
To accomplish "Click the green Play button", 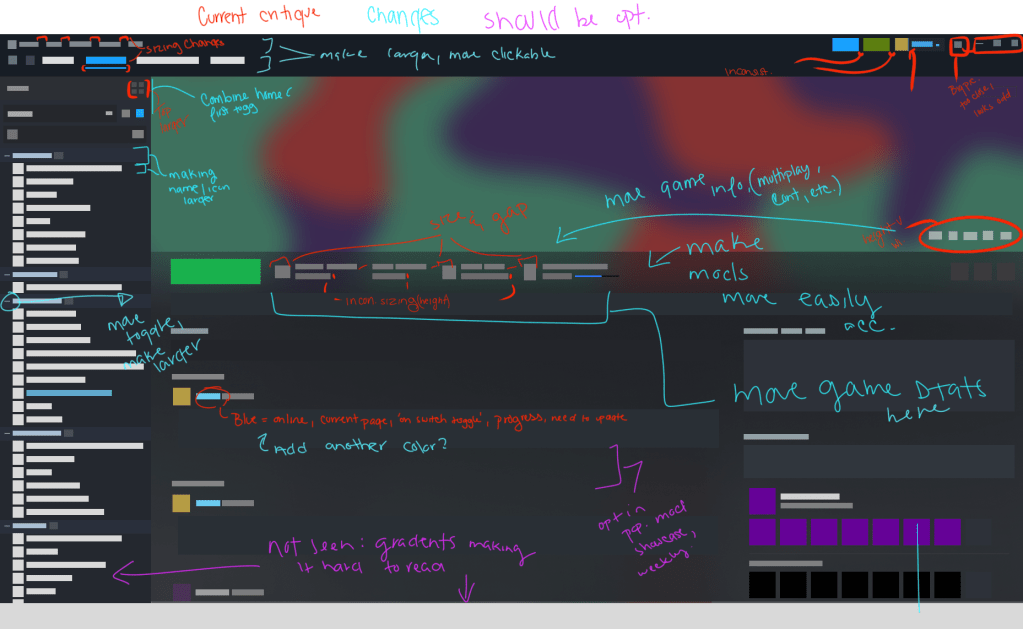I will pyautogui.click(x=215, y=271).
